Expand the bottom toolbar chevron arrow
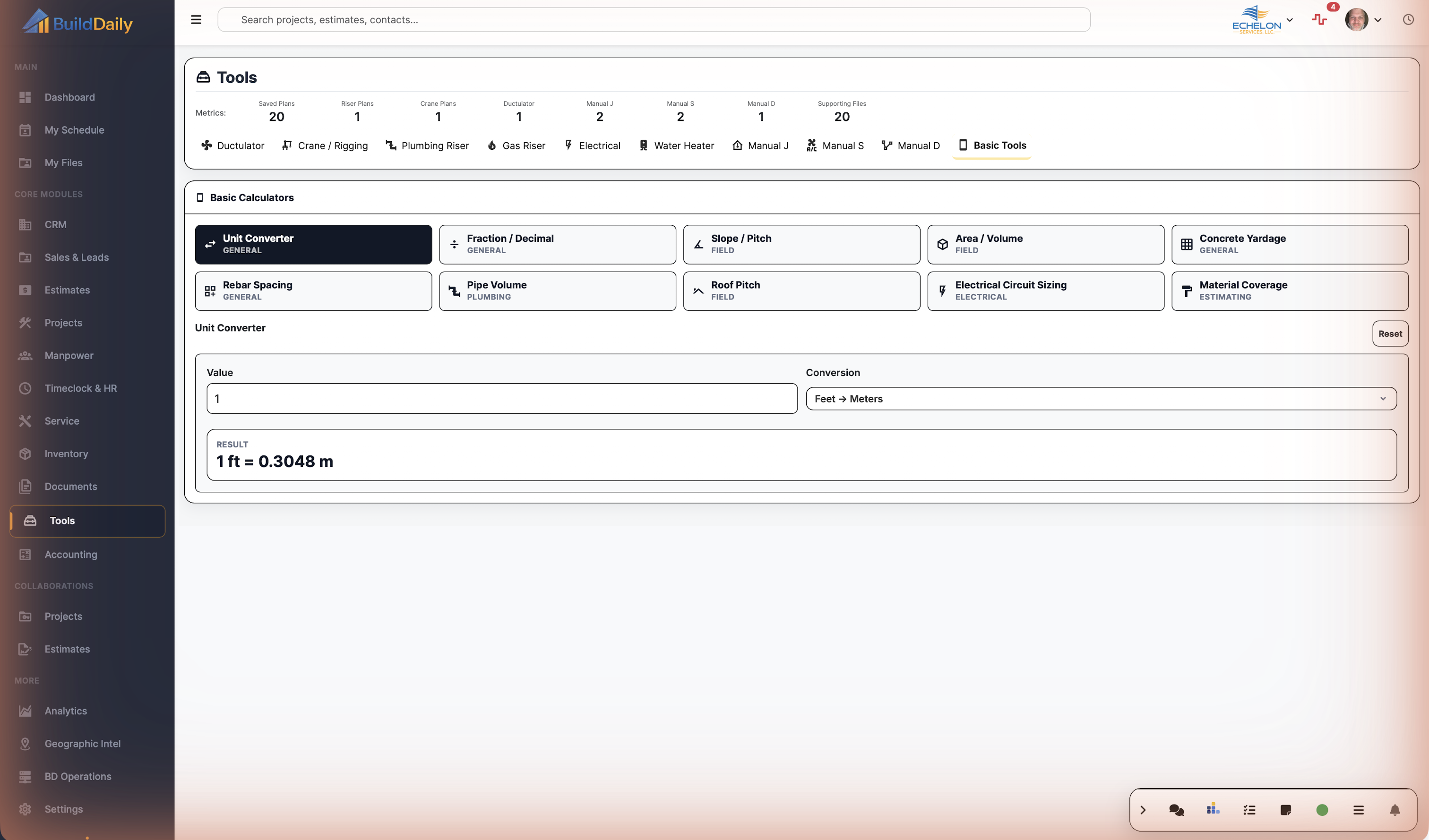Image resolution: width=1429 pixels, height=840 pixels. tap(1143, 810)
